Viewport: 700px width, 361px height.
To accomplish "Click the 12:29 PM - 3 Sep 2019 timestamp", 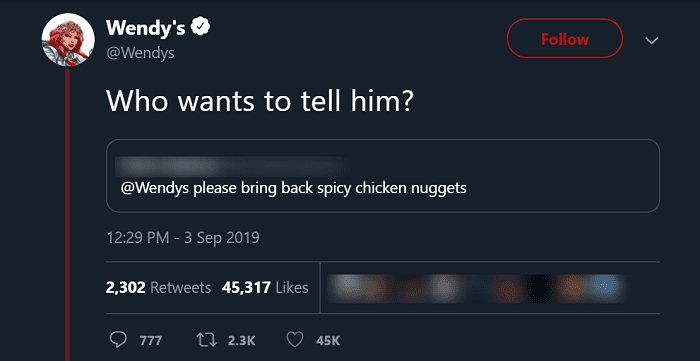I will pos(183,237).
